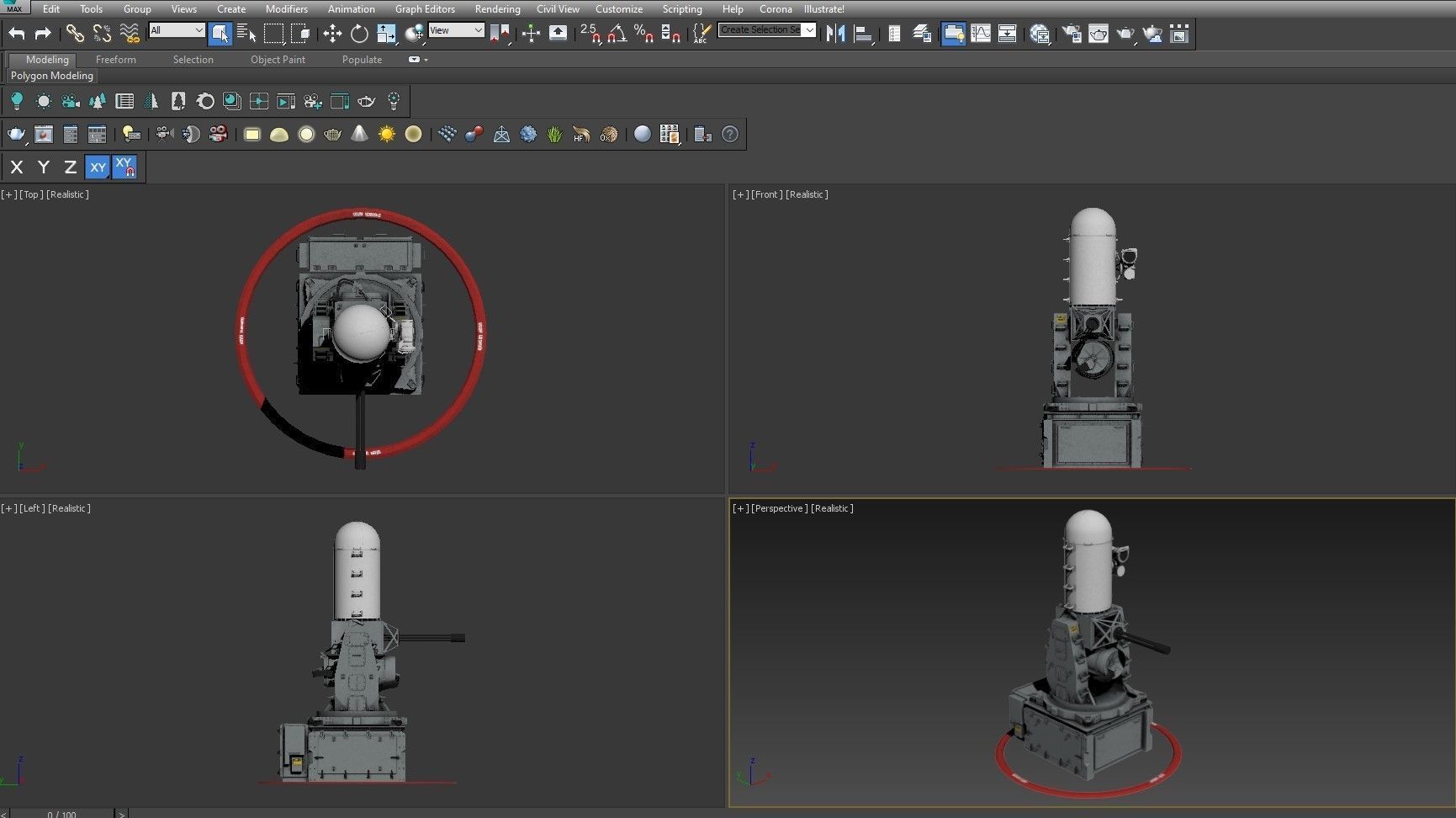Click the rectangular selection region icon
1456x818 pixels.
coord(273,34)
